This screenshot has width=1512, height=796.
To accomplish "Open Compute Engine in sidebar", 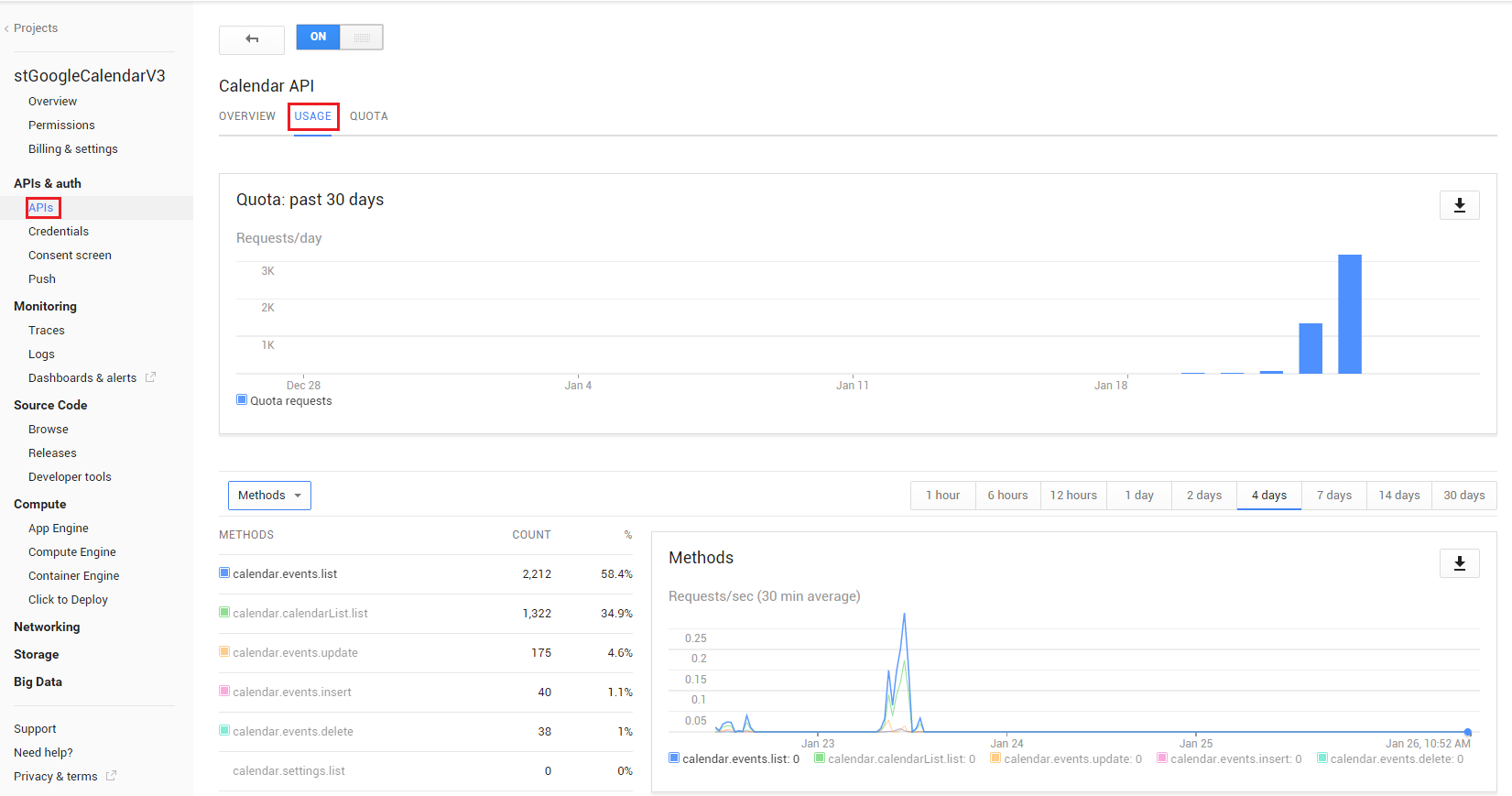I will [x=72, y=552].
